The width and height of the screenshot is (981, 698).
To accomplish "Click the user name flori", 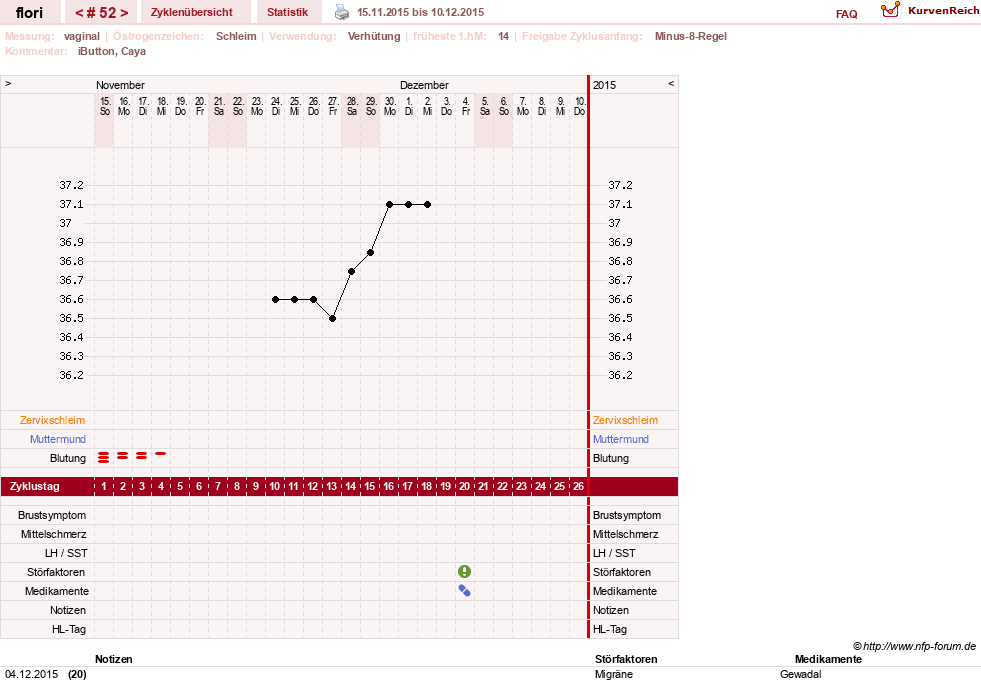I will click(29, 13).
